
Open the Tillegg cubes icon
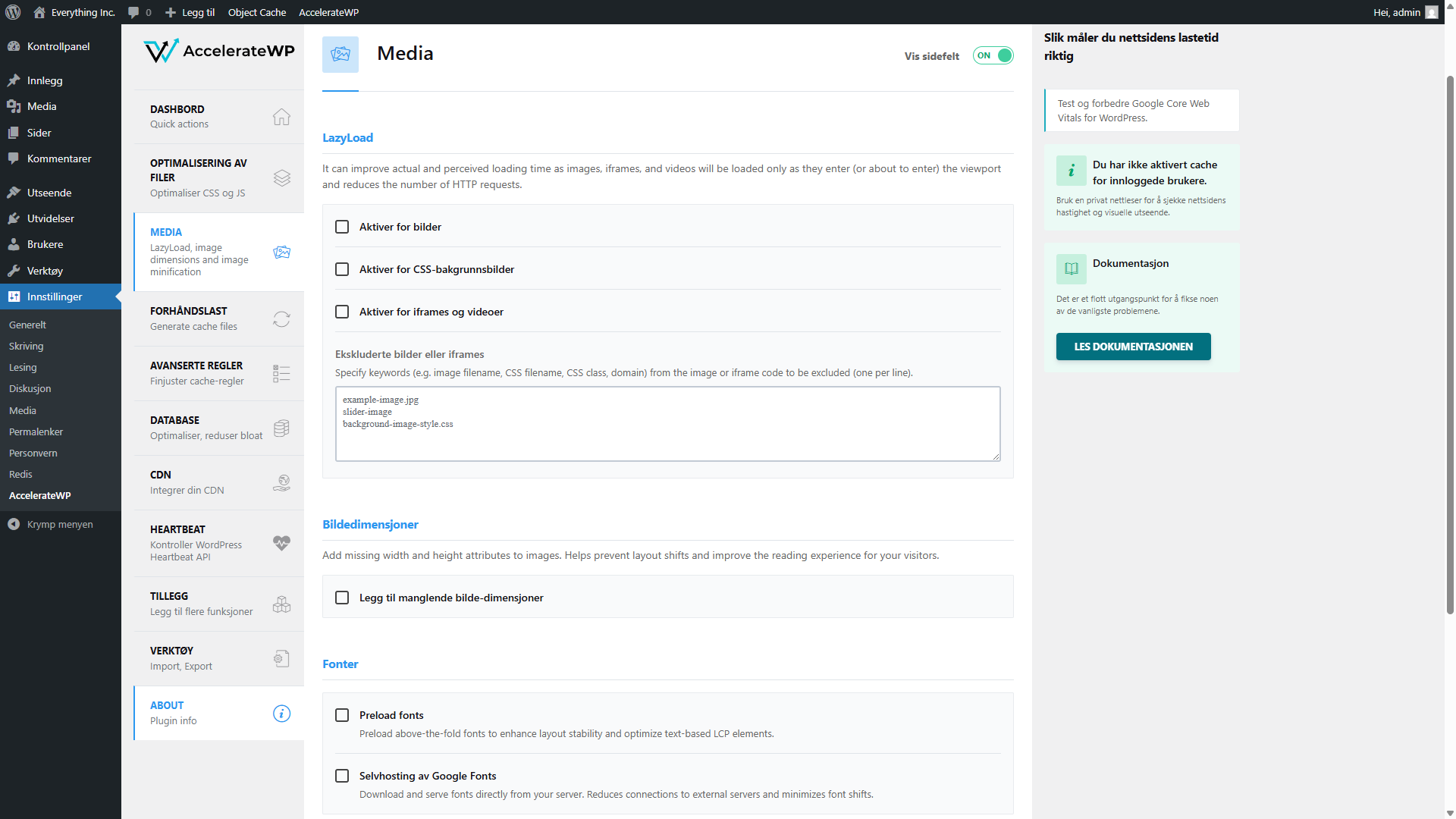click(x=281, y=604)
